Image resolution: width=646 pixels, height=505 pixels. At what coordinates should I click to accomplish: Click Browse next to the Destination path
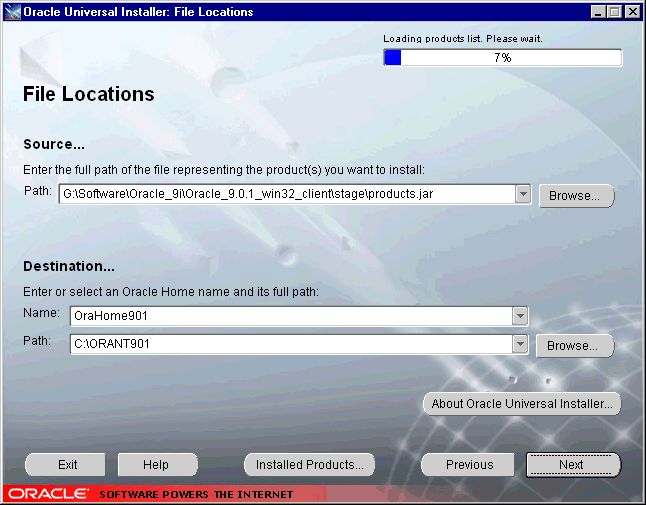pyautogui.click(x=574, y=346)
